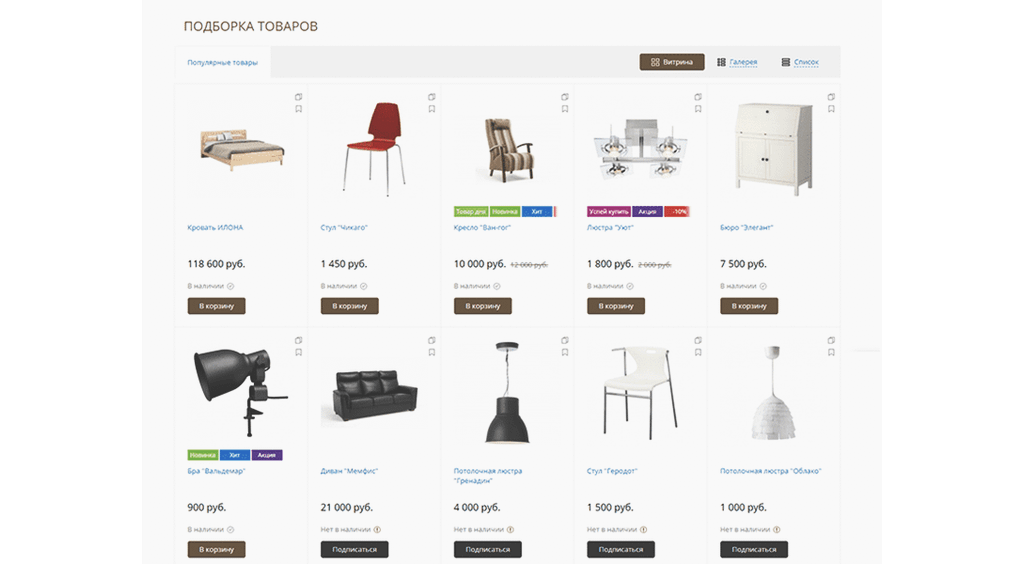Click compare icon on Бюро "Элегант" card

tap(831, 97)
